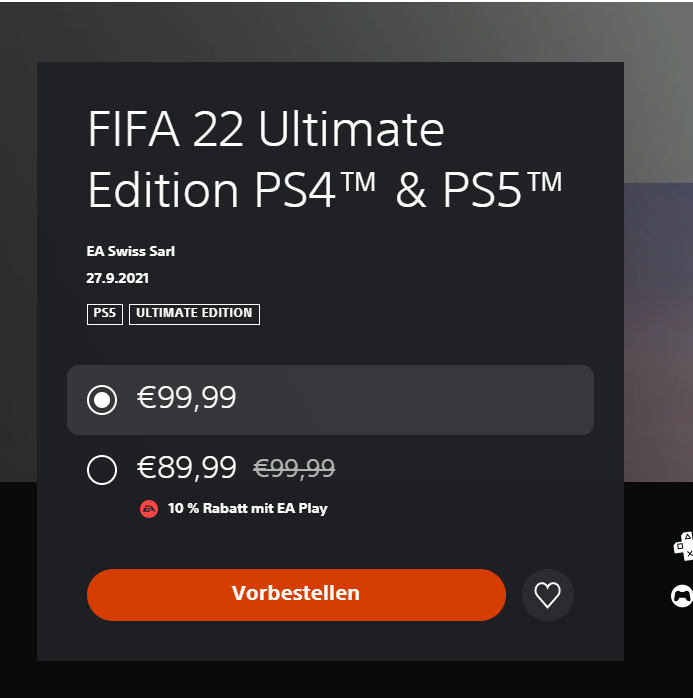Click the €99,99 price text in highlighted row
This screenshot has width=693, height=698.
186,398
